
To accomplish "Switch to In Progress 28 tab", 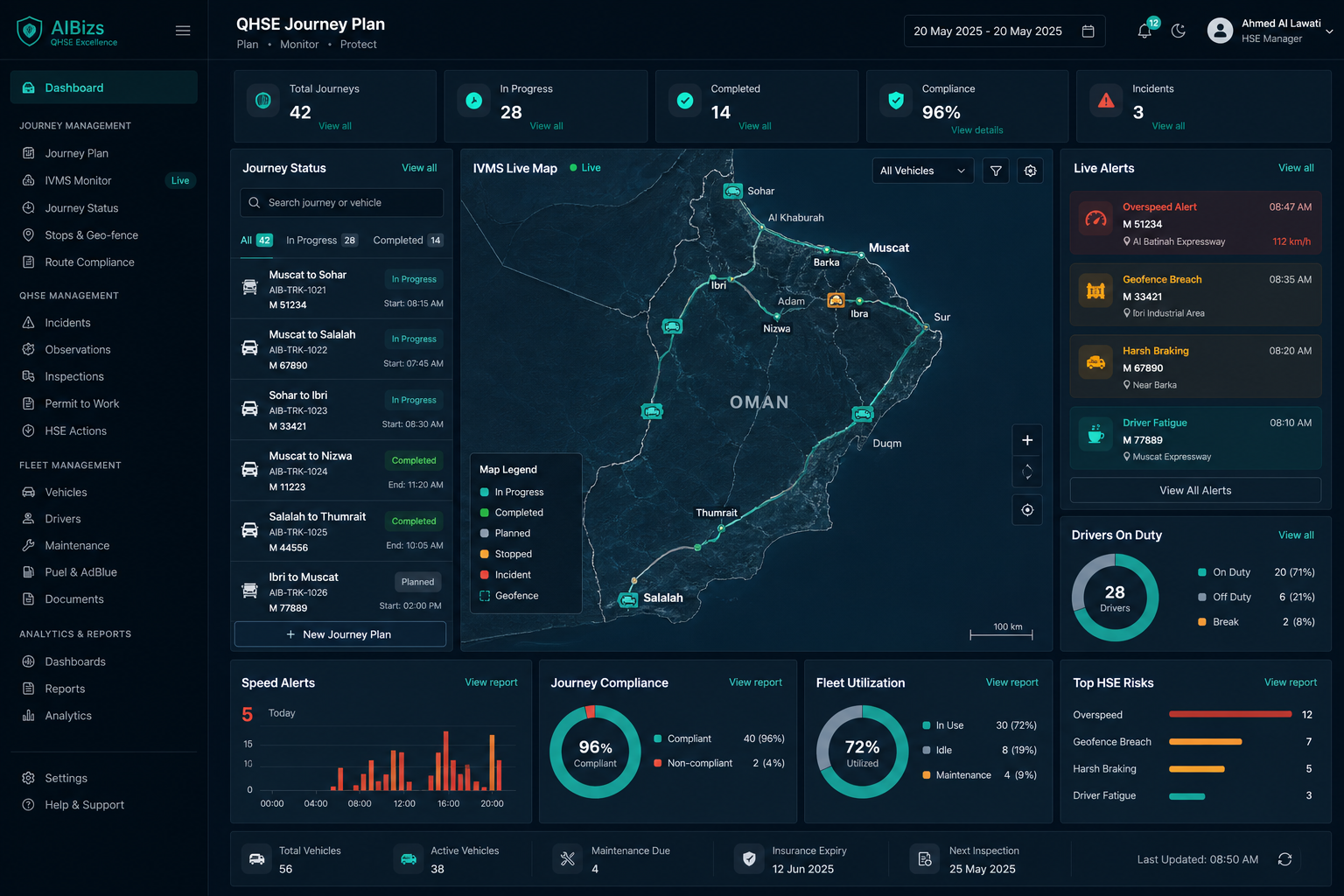I will click(321, 240).
